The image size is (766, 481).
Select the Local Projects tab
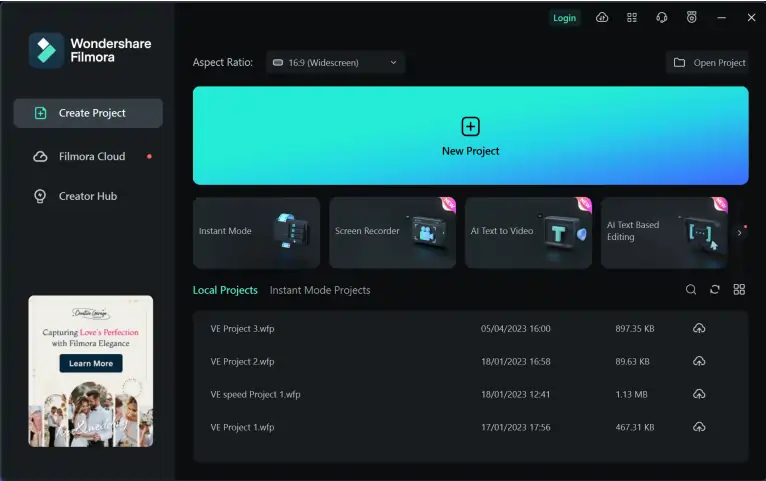[225, 290]
